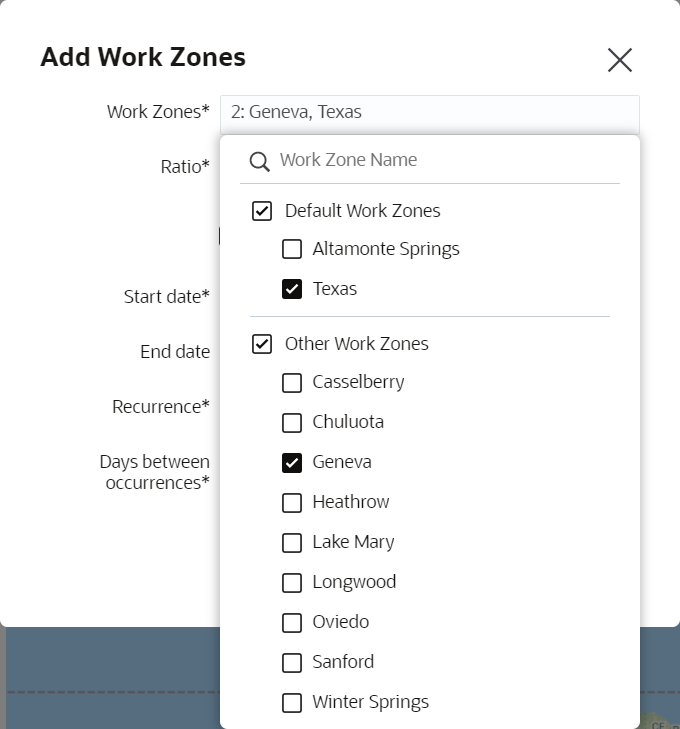Toggle the Default Work Zones checkbox
This screenshot has height=729, width=680.
(262, 211)
